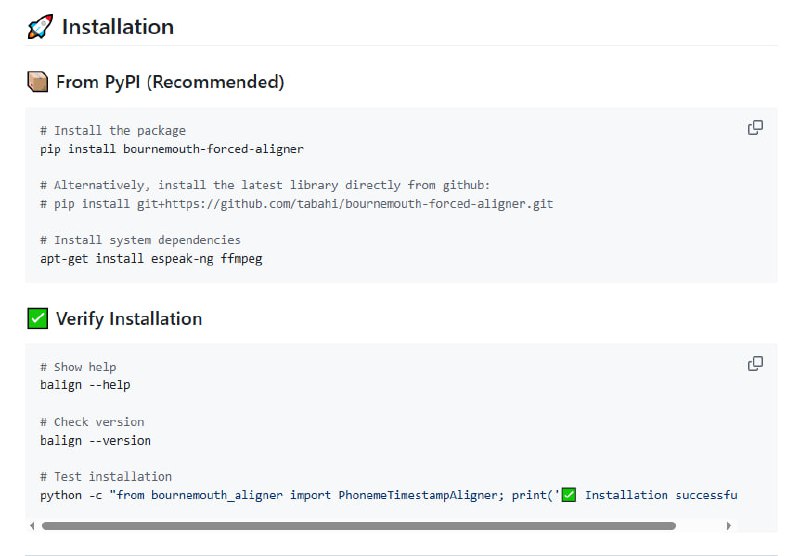This screenshot has width=800, height=556.
Task: Copy the PyPI install code block
Action: (x=755, y=128)
